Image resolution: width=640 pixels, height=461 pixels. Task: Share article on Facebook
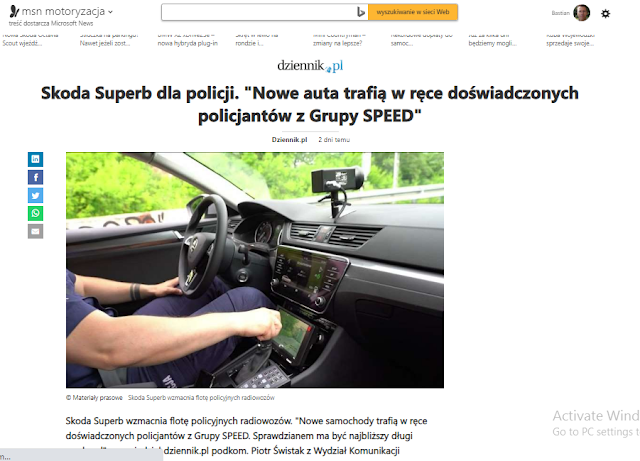[36, 177]
